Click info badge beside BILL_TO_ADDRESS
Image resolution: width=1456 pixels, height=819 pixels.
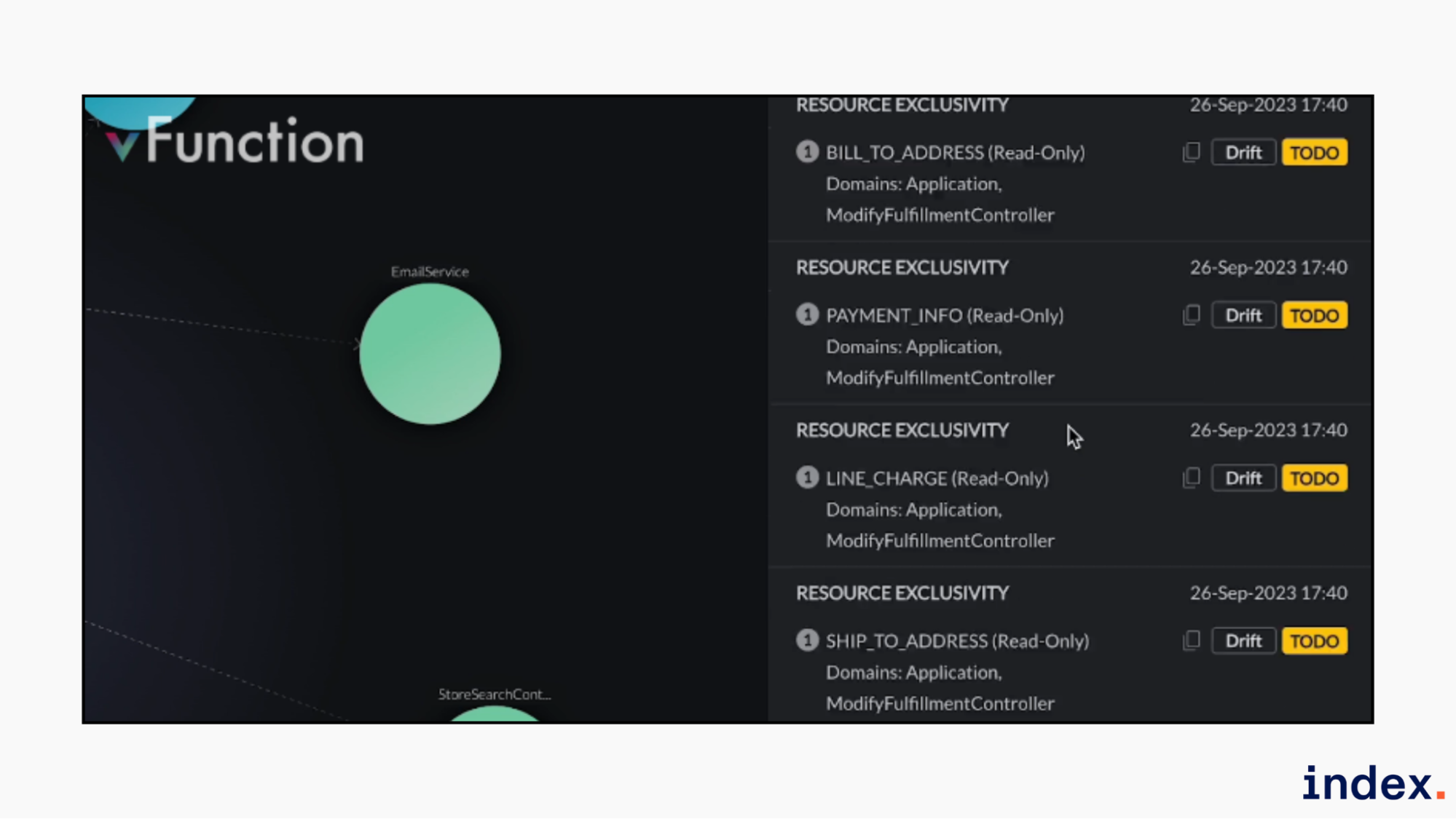coord(807,151)
